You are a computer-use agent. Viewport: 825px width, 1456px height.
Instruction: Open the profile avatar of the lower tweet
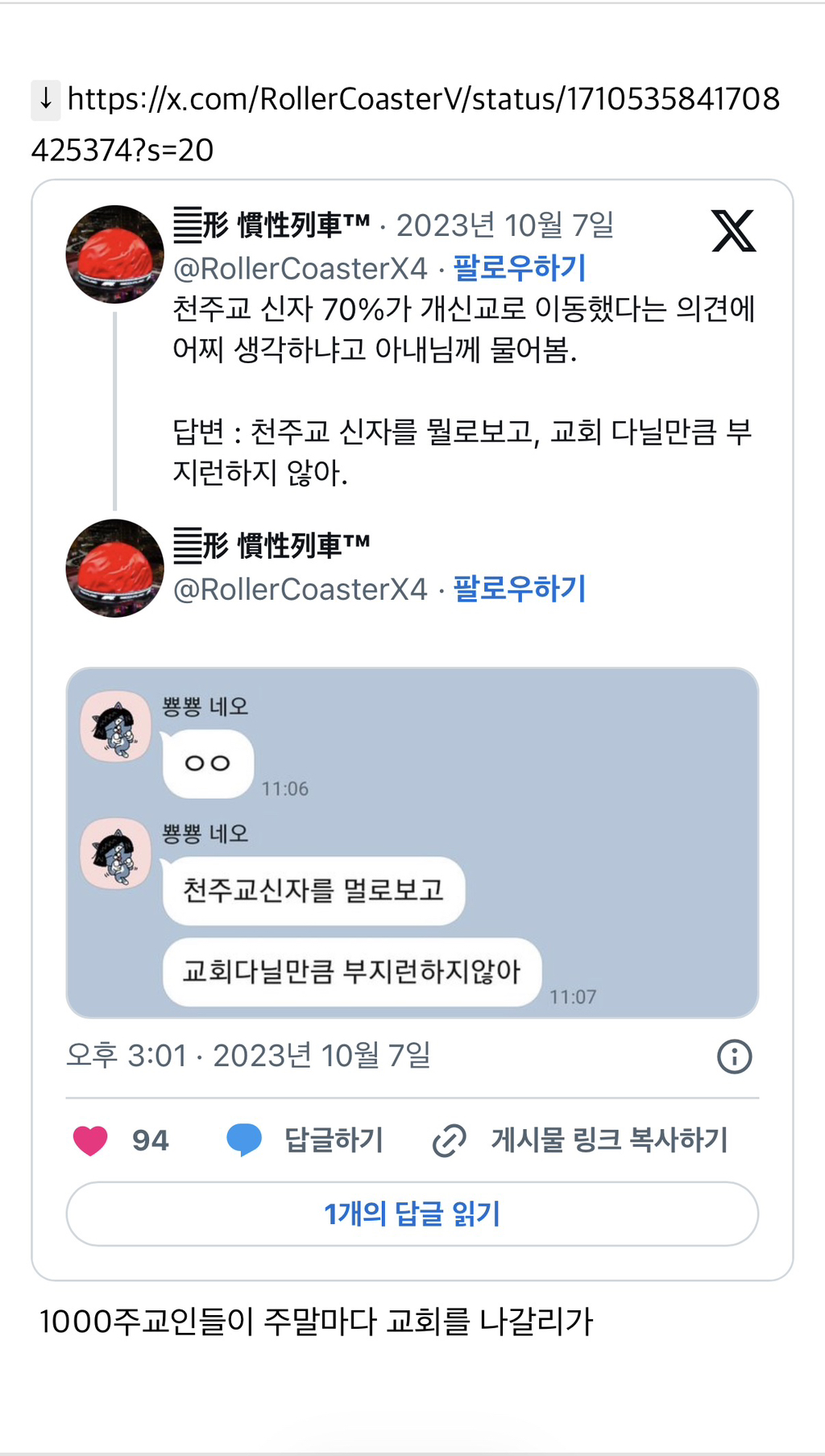tap(114, 569)
